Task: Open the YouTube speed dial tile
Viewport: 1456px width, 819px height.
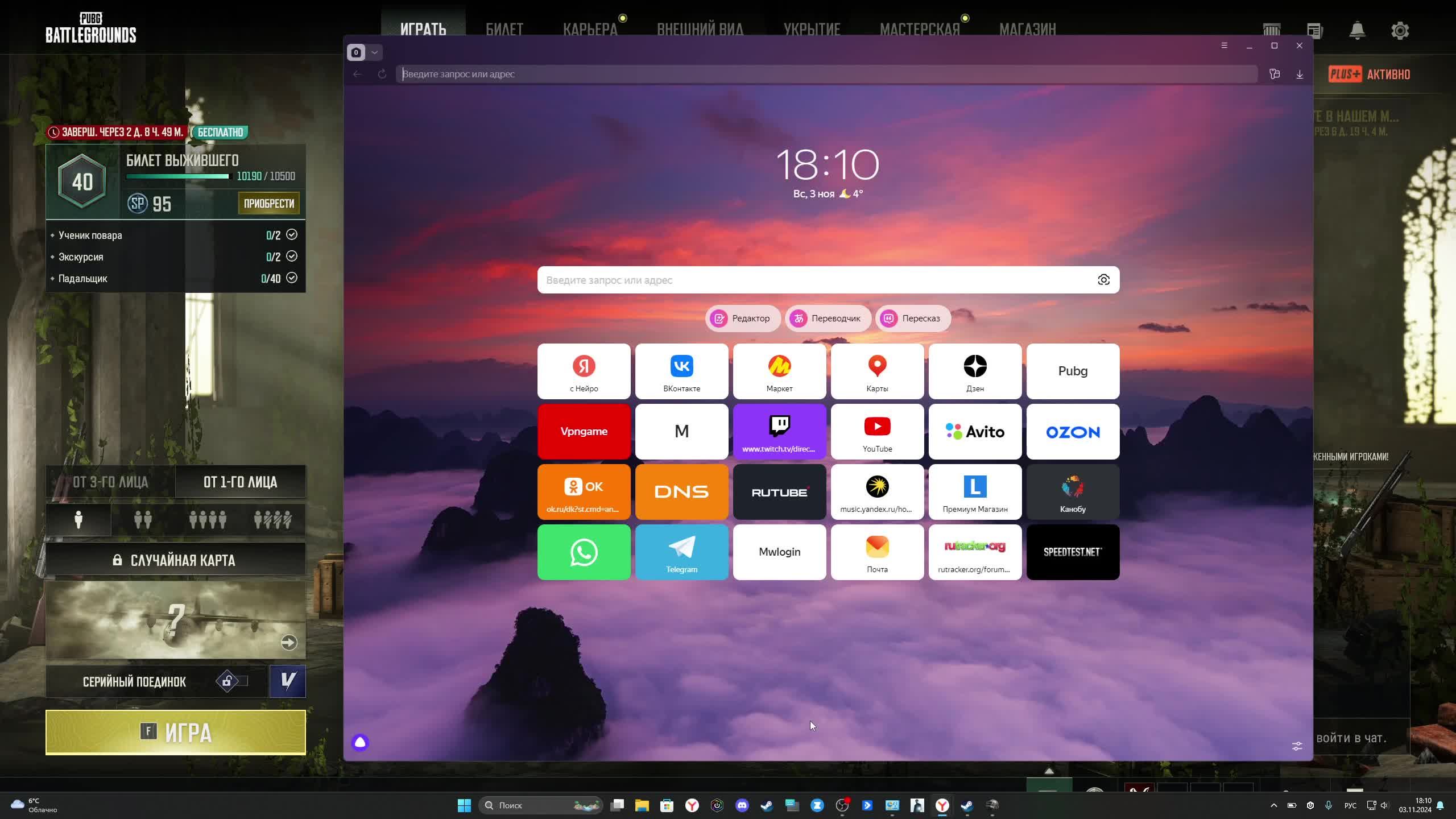Action: point(877,432)
